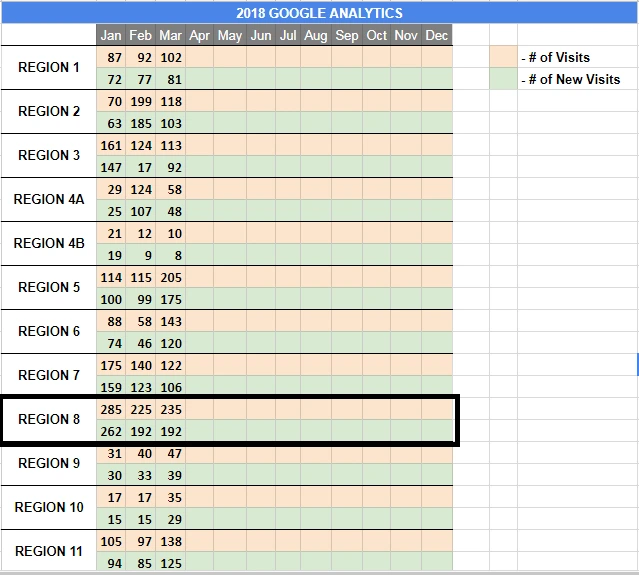Screen dimensions: 639x575
Task: Click the Feb column header
Action: (141, 35)
